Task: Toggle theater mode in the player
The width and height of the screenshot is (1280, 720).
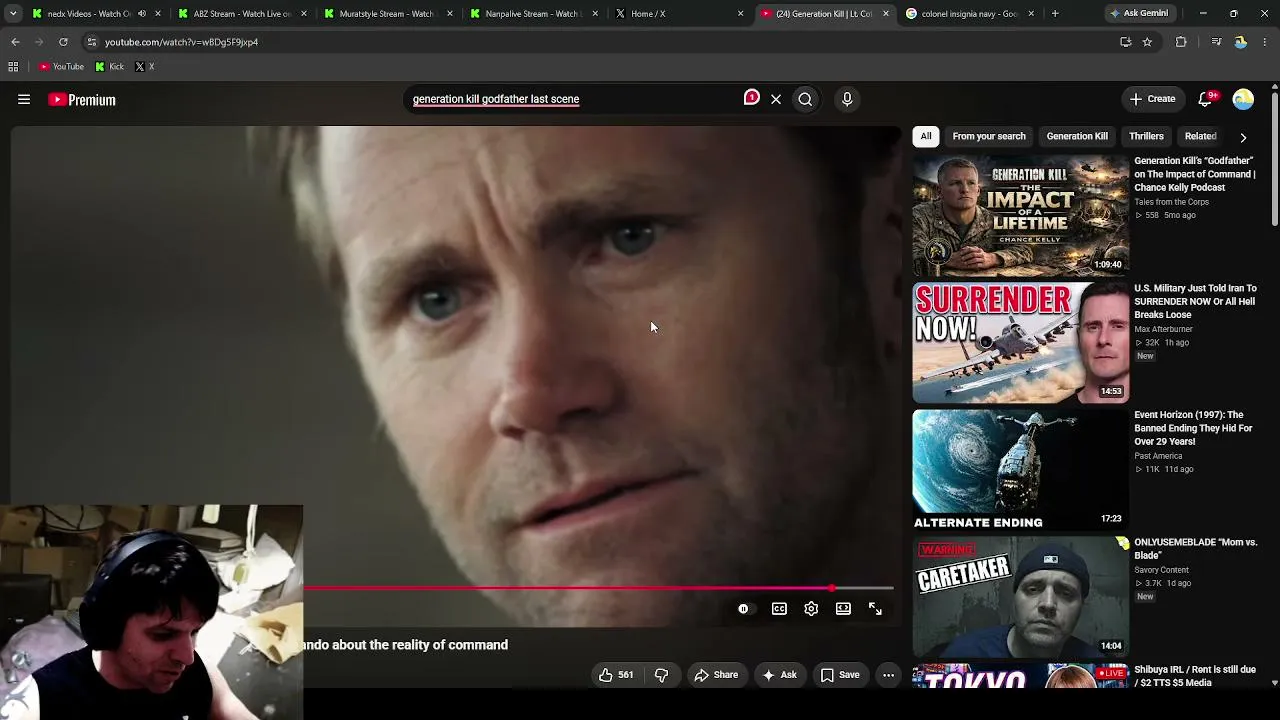Action: coord(843,609)
